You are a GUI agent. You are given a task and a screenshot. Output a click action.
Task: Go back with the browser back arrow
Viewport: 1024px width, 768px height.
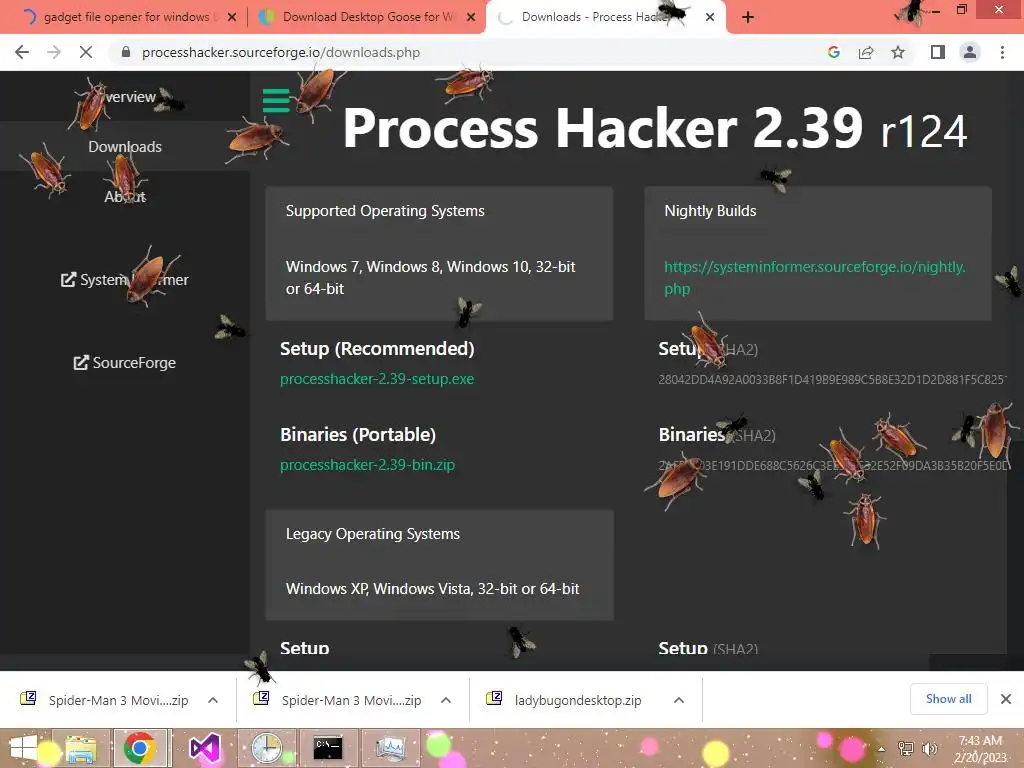click(x=22, y=52)
